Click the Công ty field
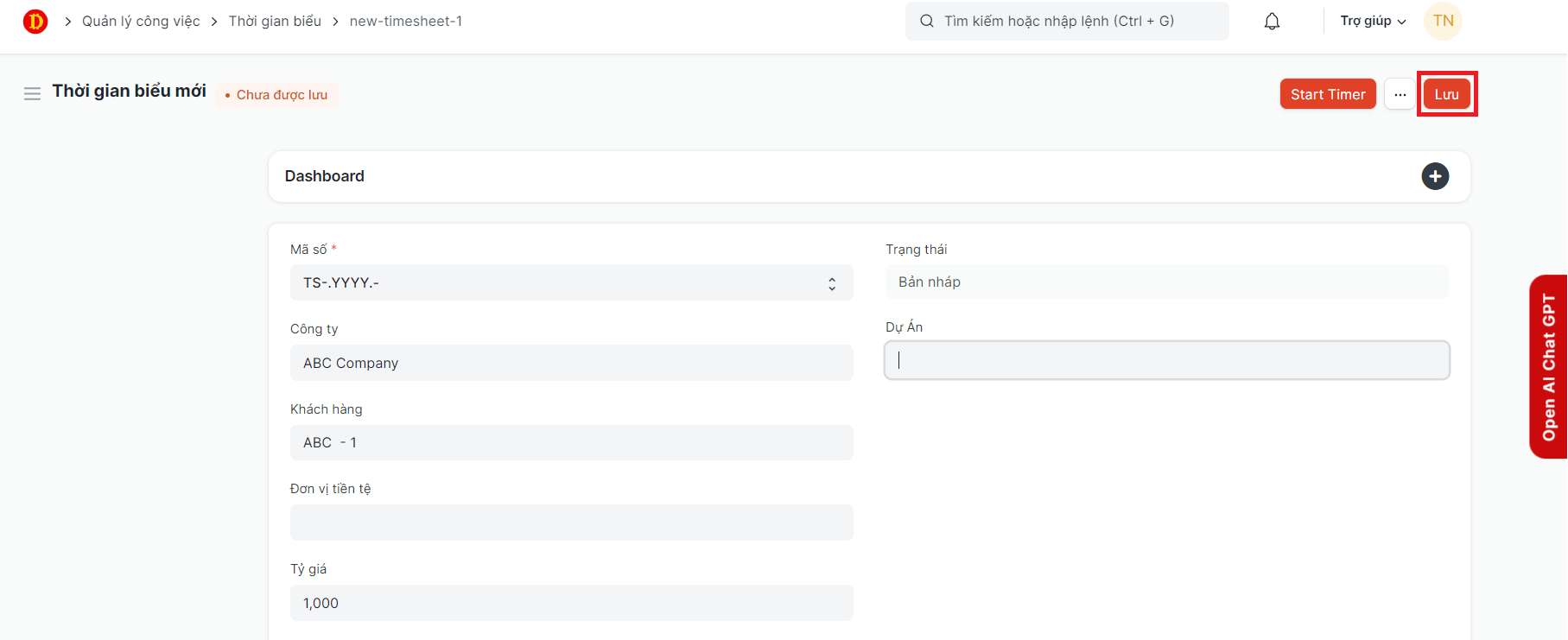Viewport: 1568px width, 640px height. [x=571, y=363]
